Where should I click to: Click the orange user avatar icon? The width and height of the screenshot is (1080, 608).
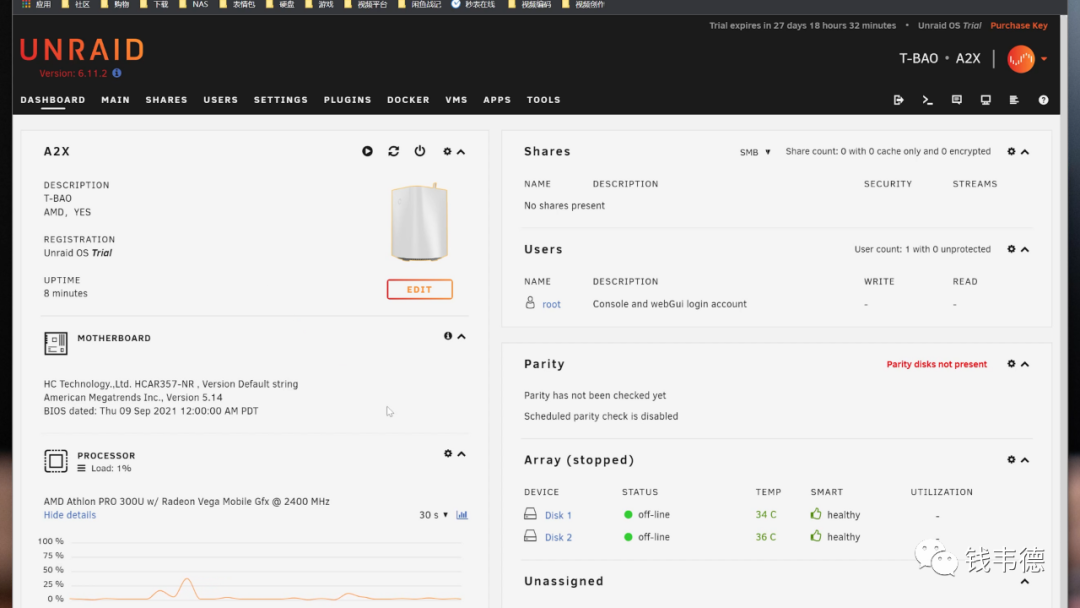(x=1021, y=59)
